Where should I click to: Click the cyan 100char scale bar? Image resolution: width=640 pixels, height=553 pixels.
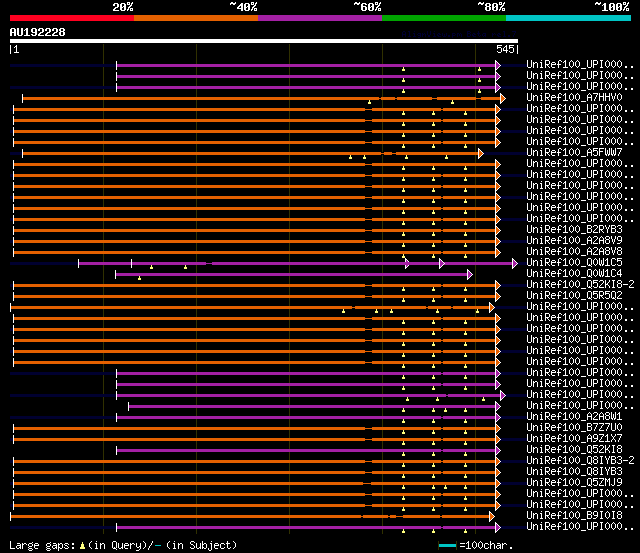point(447,545)
